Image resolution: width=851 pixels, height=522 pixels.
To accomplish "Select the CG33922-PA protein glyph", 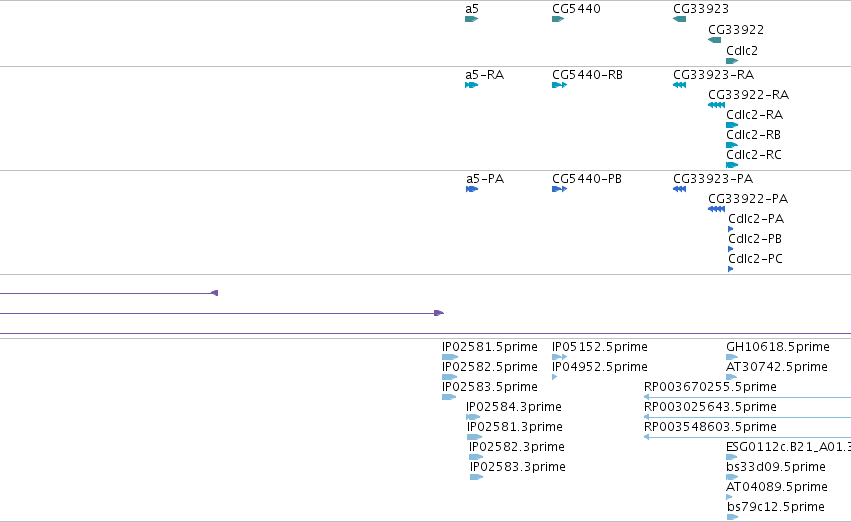I will (716, 209).
